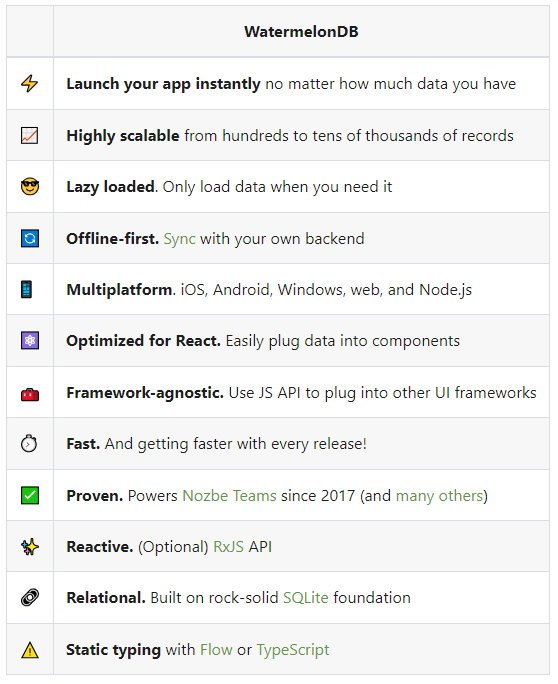The image size is (558, 684).
Task: Follow the many others link
Action: pos(439,496)
